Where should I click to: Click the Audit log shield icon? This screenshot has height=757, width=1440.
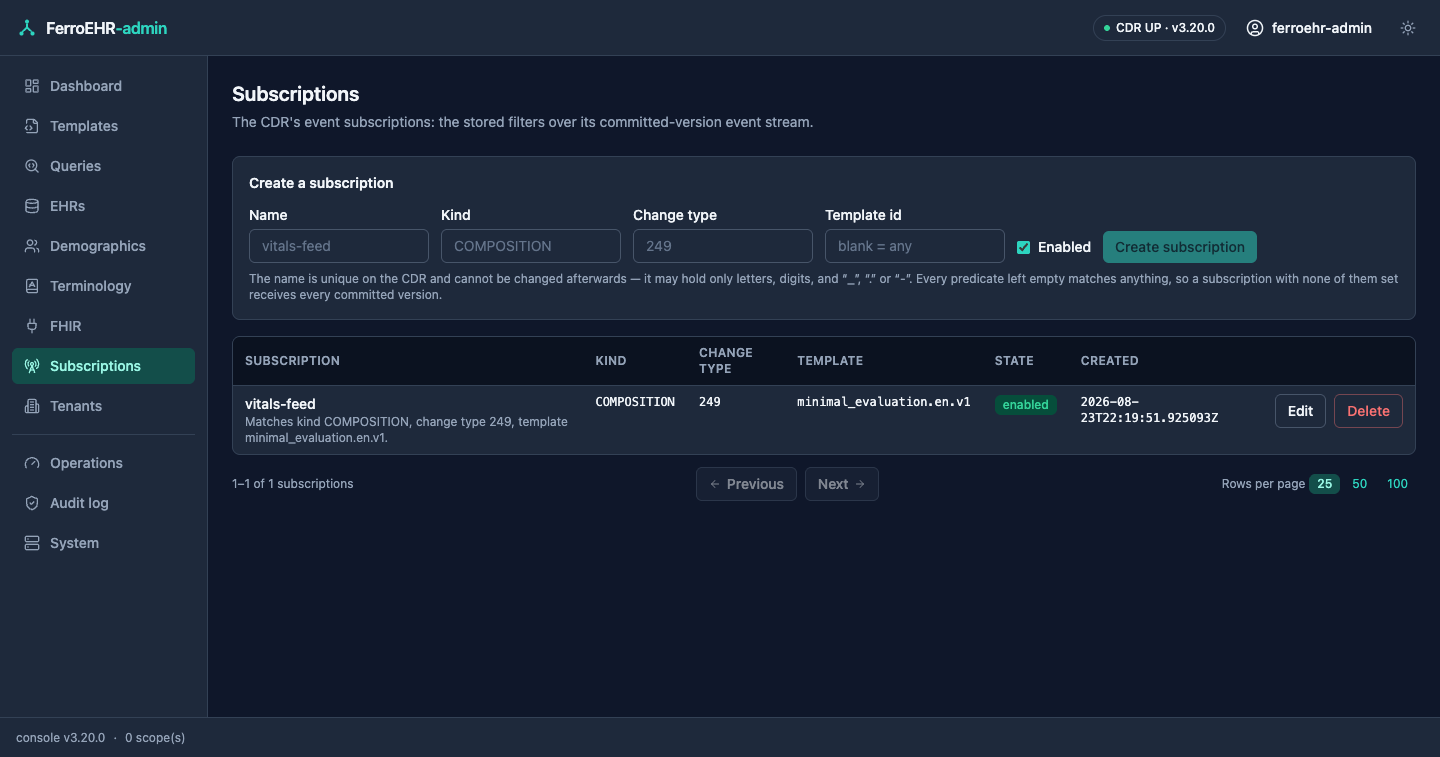point(32,503)
